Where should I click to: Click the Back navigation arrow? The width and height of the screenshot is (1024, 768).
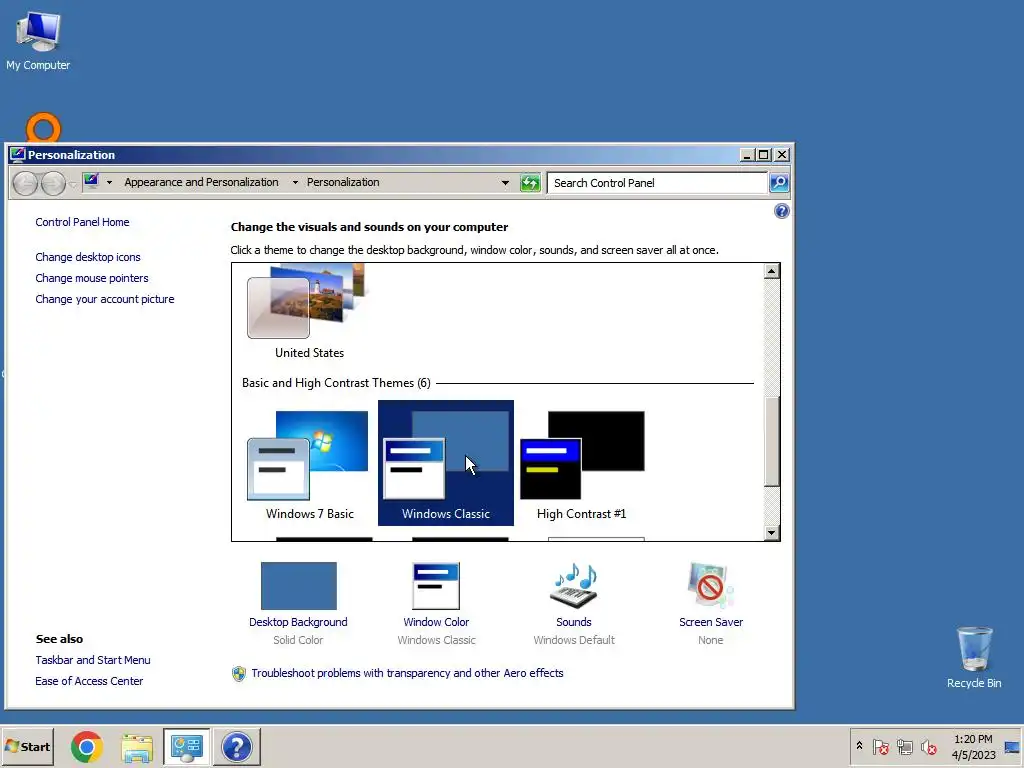pos(25,184)
